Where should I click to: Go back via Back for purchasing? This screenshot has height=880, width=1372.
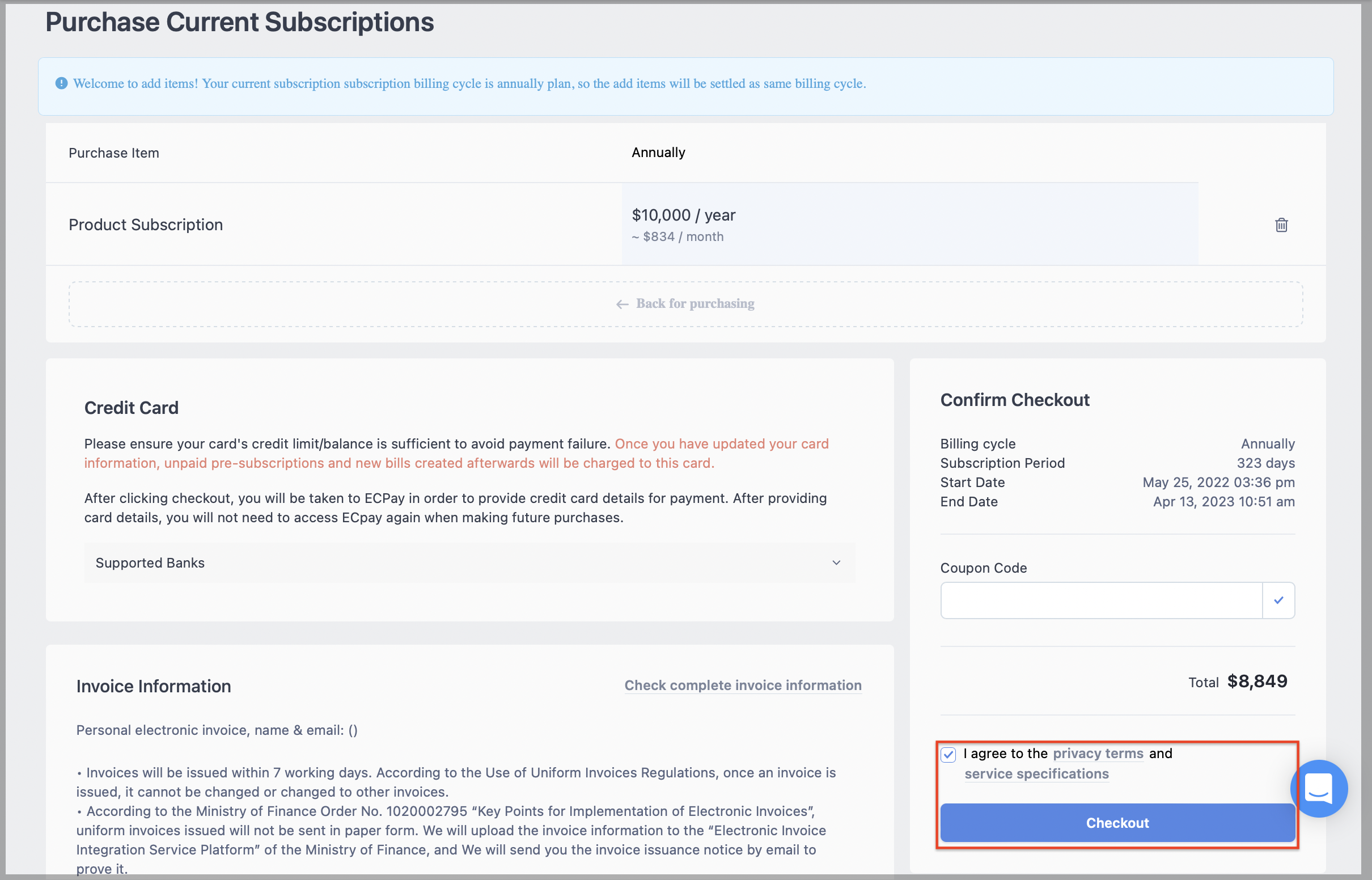point(685,304)
